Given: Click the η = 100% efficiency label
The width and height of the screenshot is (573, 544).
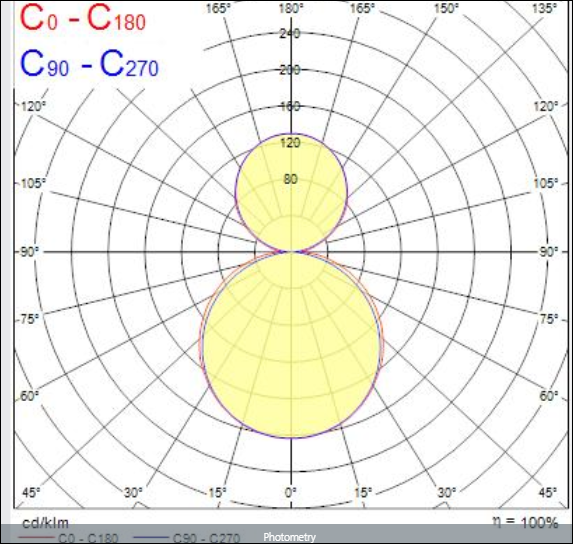Looking at the screenshot, I should (x=525, y=522).
